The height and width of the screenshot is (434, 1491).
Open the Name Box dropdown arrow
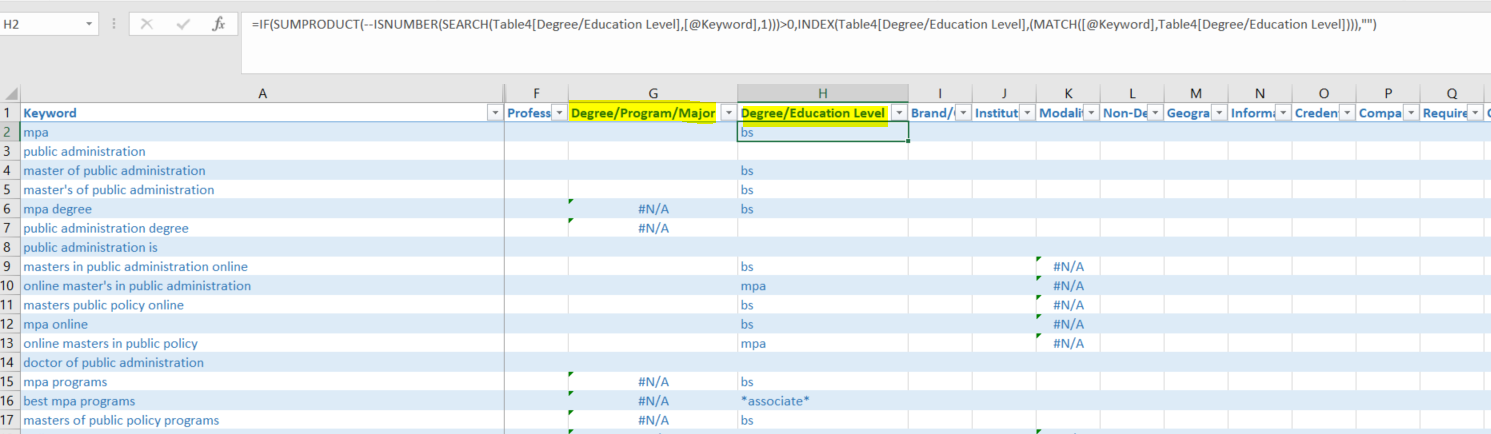pyautogui.click(x=90, y=24)
